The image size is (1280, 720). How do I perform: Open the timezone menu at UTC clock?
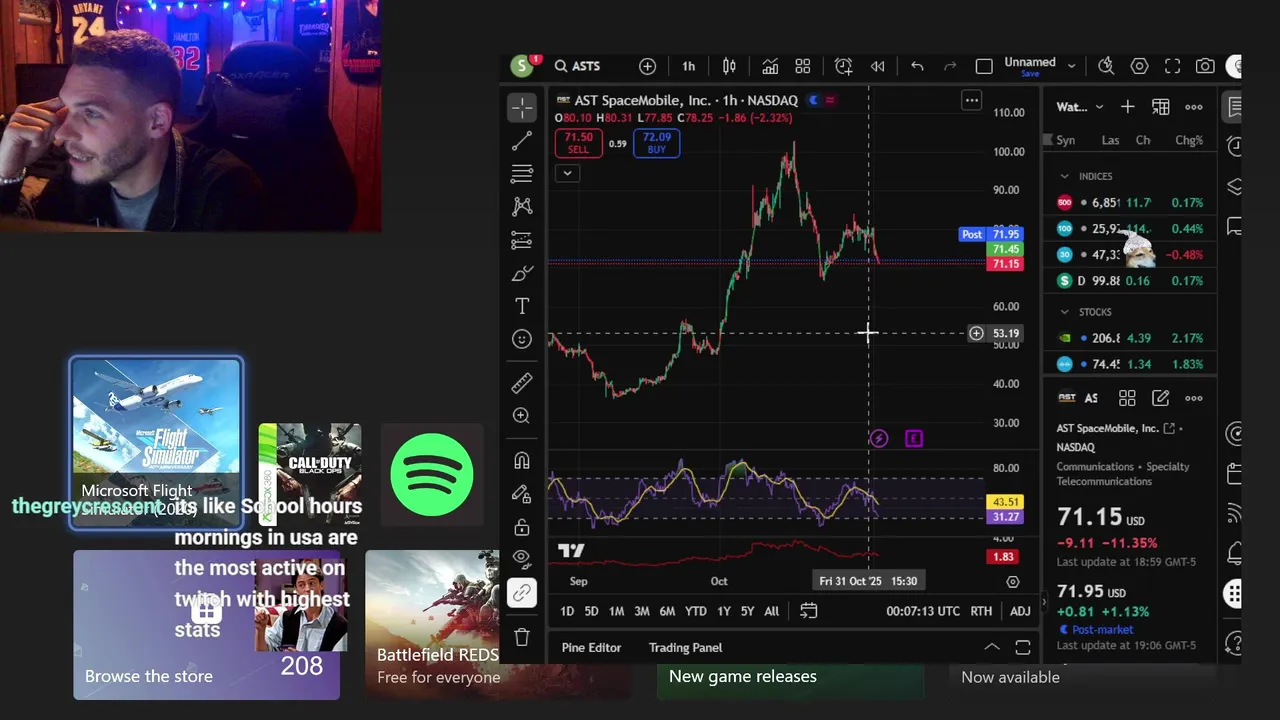tap(923, 611)
